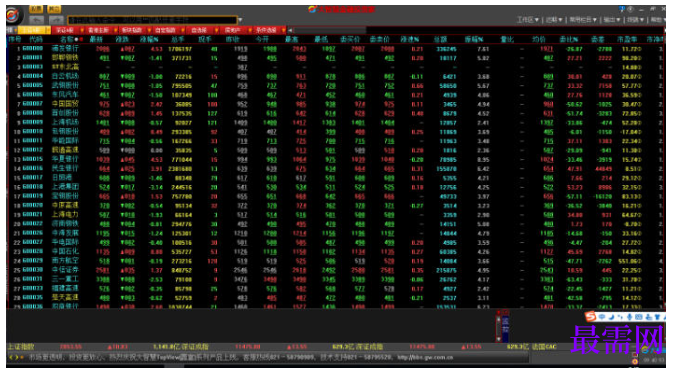Expand the dropdown arrow of 板块指数 tab
The width and height of the screenshot is (682, 371).
tap(149, 30)
